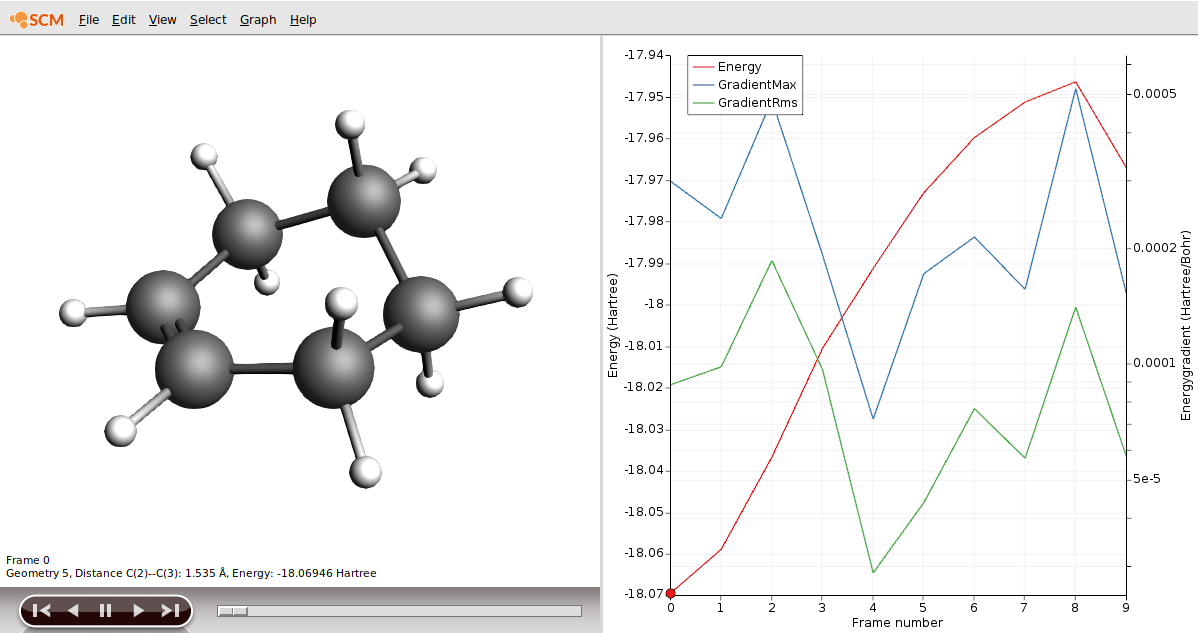1198x633 pixels.
Task: Pause the animation playback
Action: click(105, 610)
